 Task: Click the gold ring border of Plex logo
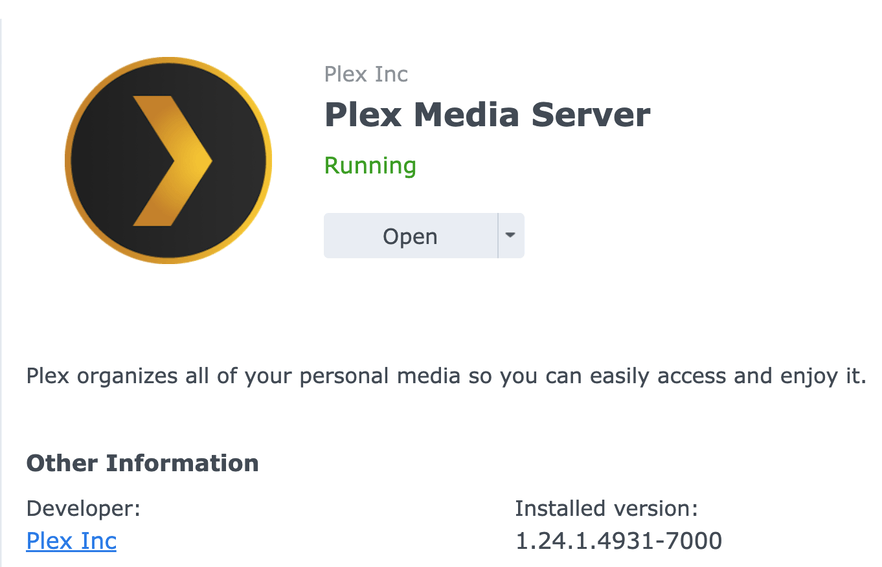168,62
